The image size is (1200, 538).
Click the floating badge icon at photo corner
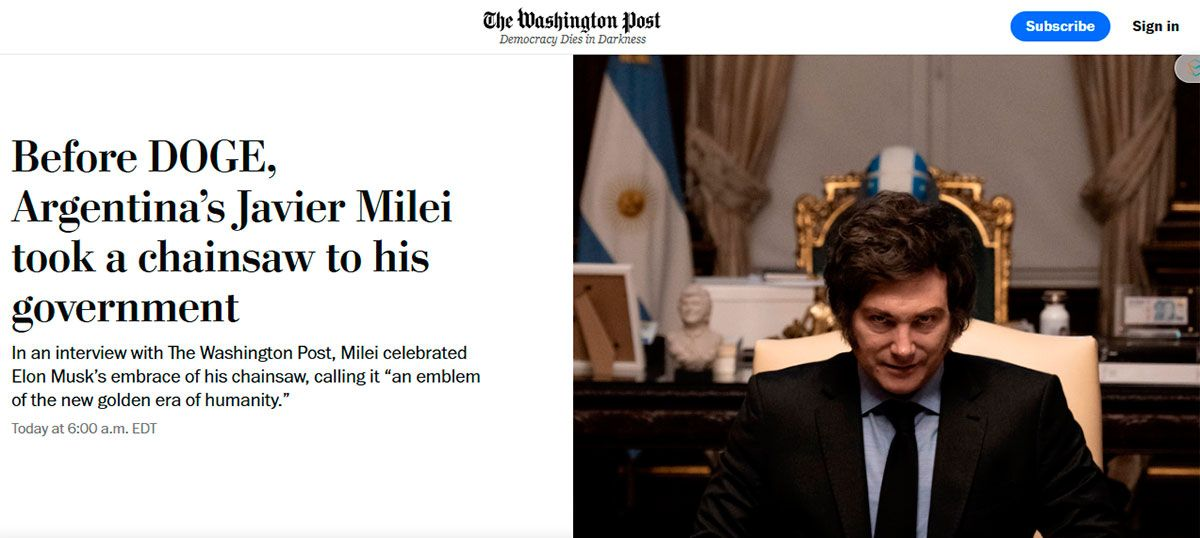click(1190, 68)
